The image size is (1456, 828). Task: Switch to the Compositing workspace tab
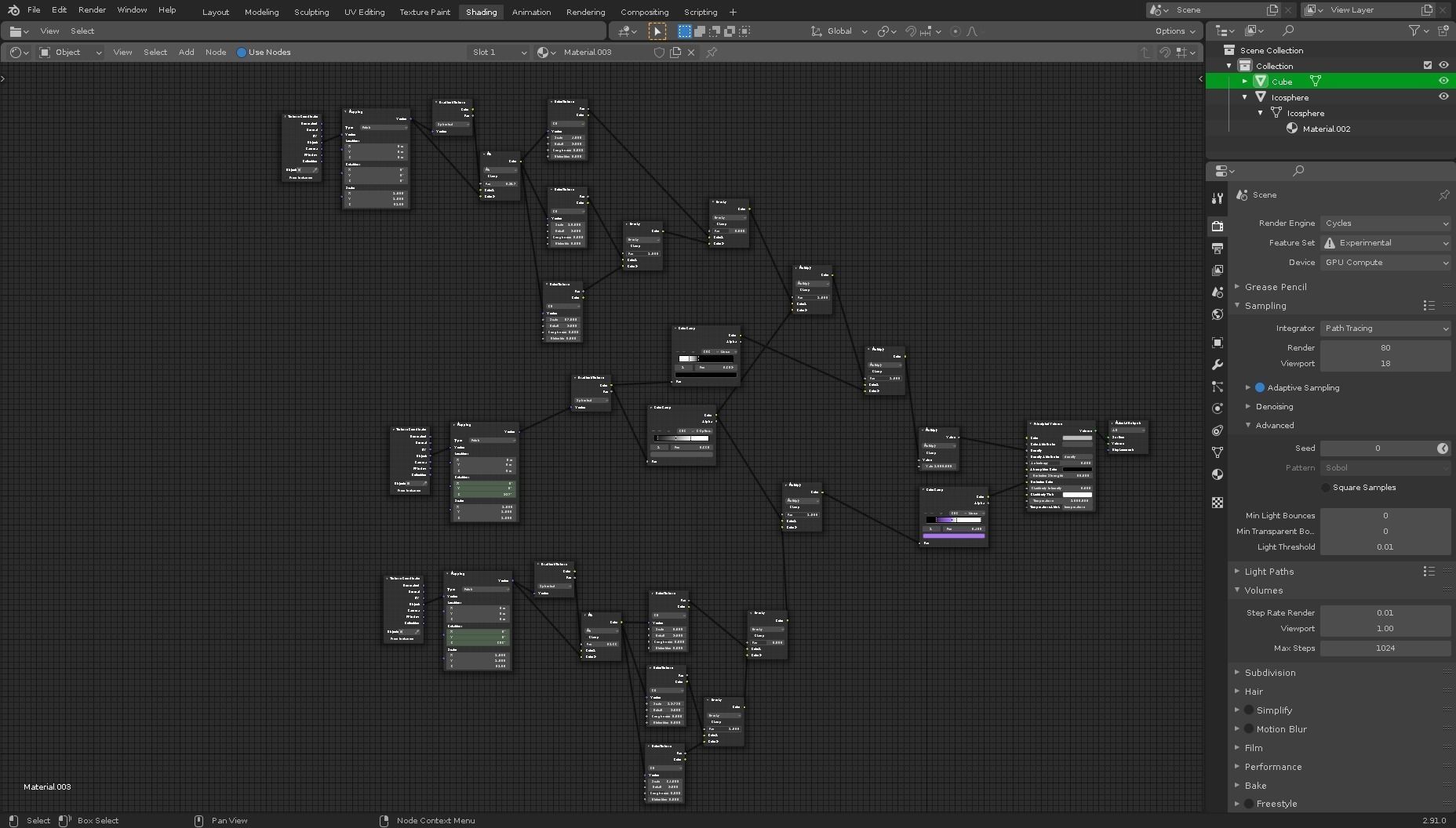click(644, 12)
